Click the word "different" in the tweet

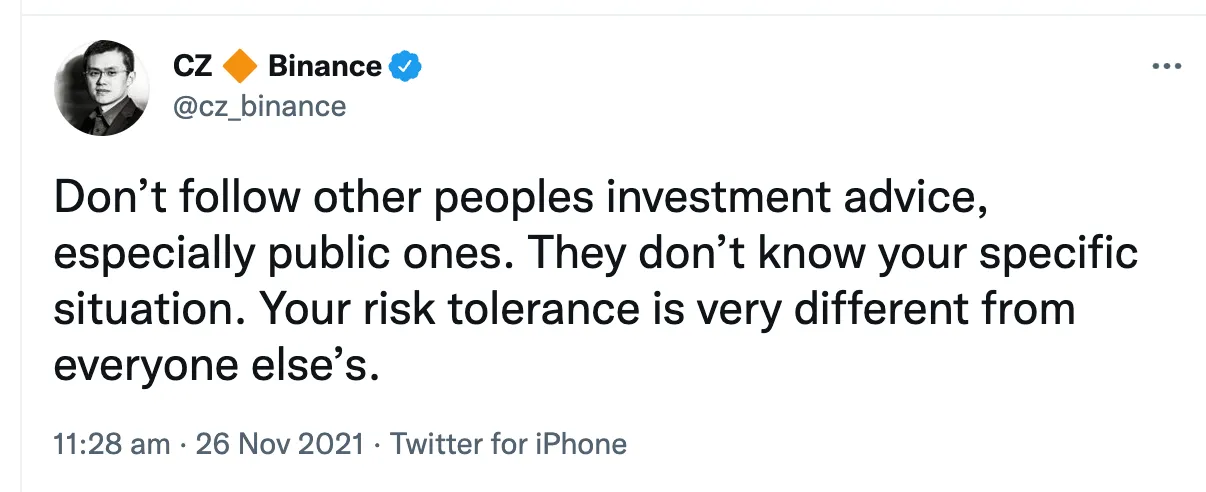(x=873, y=310)
